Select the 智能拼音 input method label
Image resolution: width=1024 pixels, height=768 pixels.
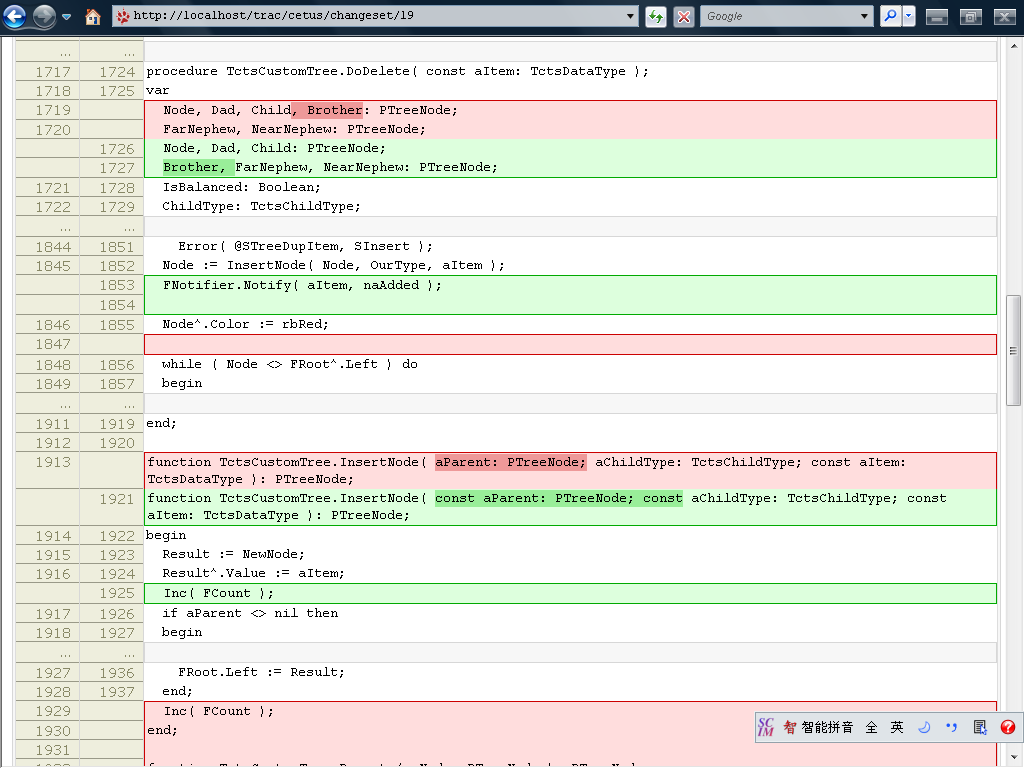[827, 728]
